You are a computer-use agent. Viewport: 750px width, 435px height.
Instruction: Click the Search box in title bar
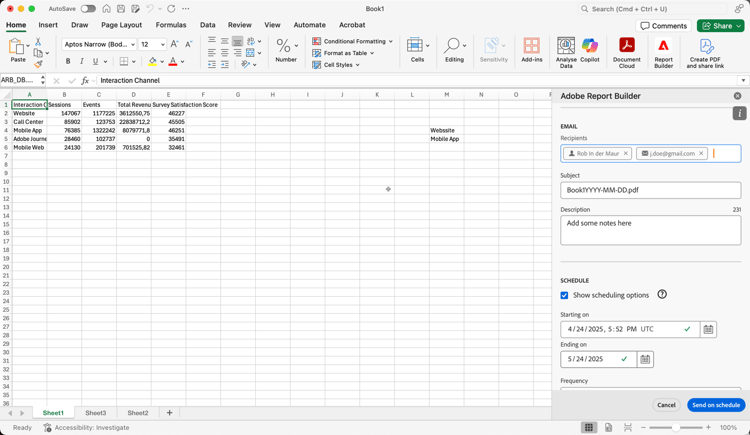(652, 9)
